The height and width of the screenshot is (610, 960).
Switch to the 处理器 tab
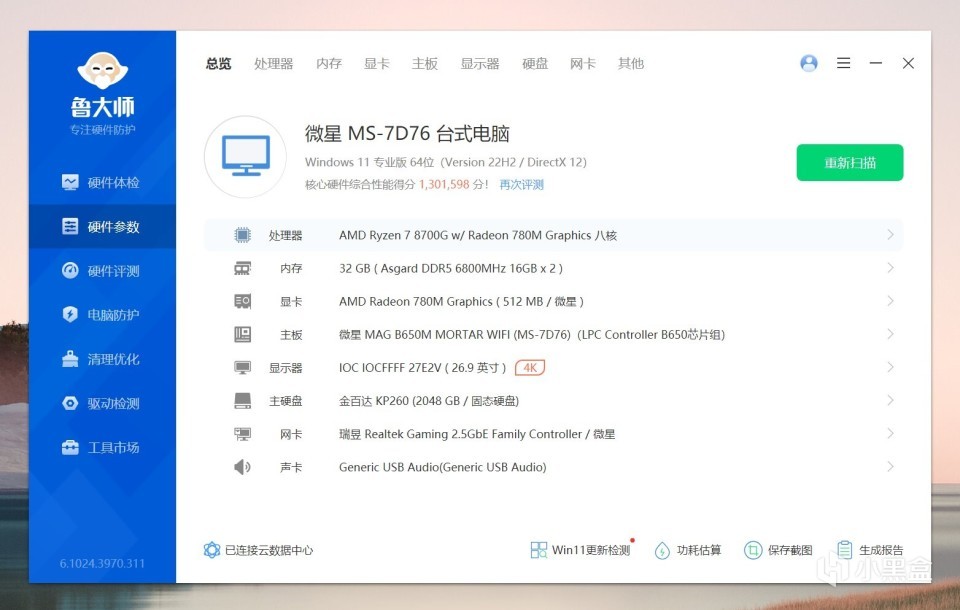pos(274,64)
